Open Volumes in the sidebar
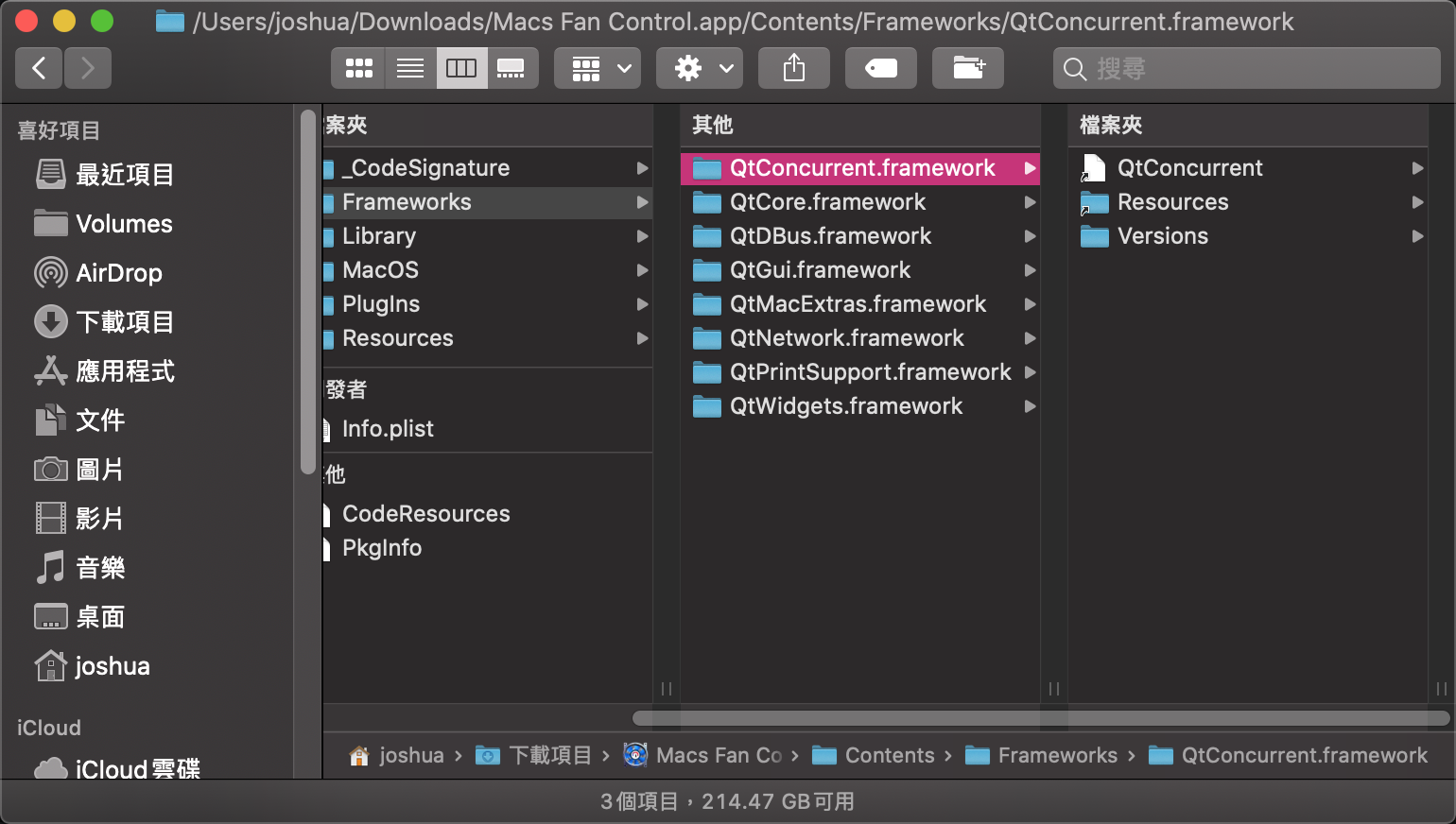1456x824 pixels. (x=103, y=224)
